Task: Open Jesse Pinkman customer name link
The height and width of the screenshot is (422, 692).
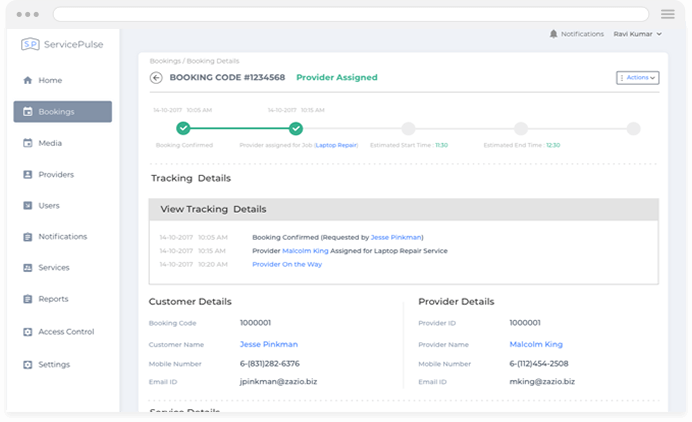Action: pyautogui.click(x=268, y=343)
